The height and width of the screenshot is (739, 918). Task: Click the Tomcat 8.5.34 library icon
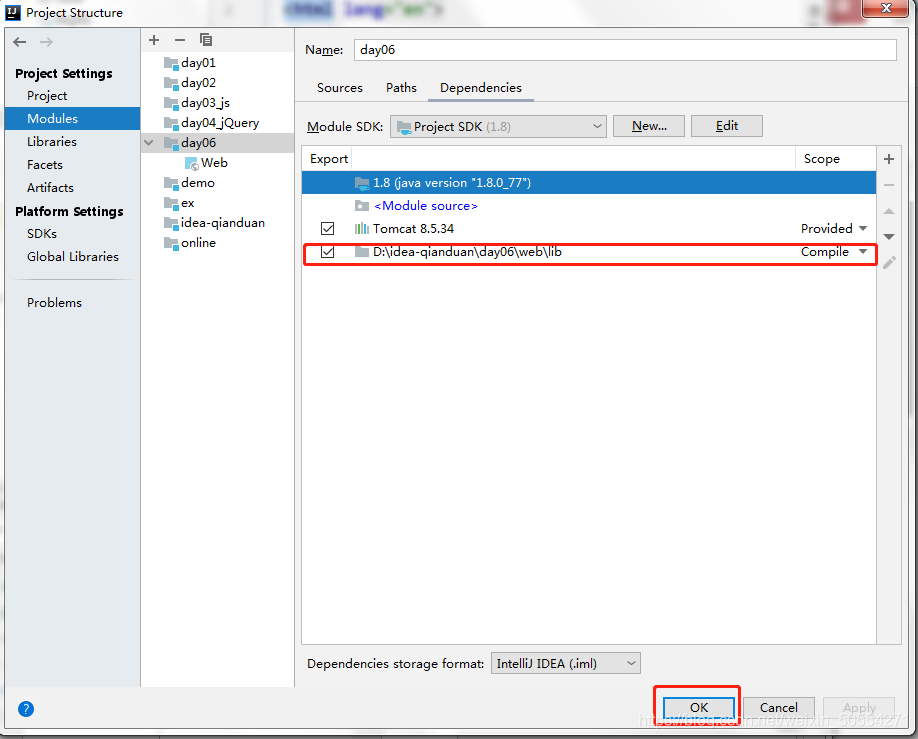[x=362, y=229]
